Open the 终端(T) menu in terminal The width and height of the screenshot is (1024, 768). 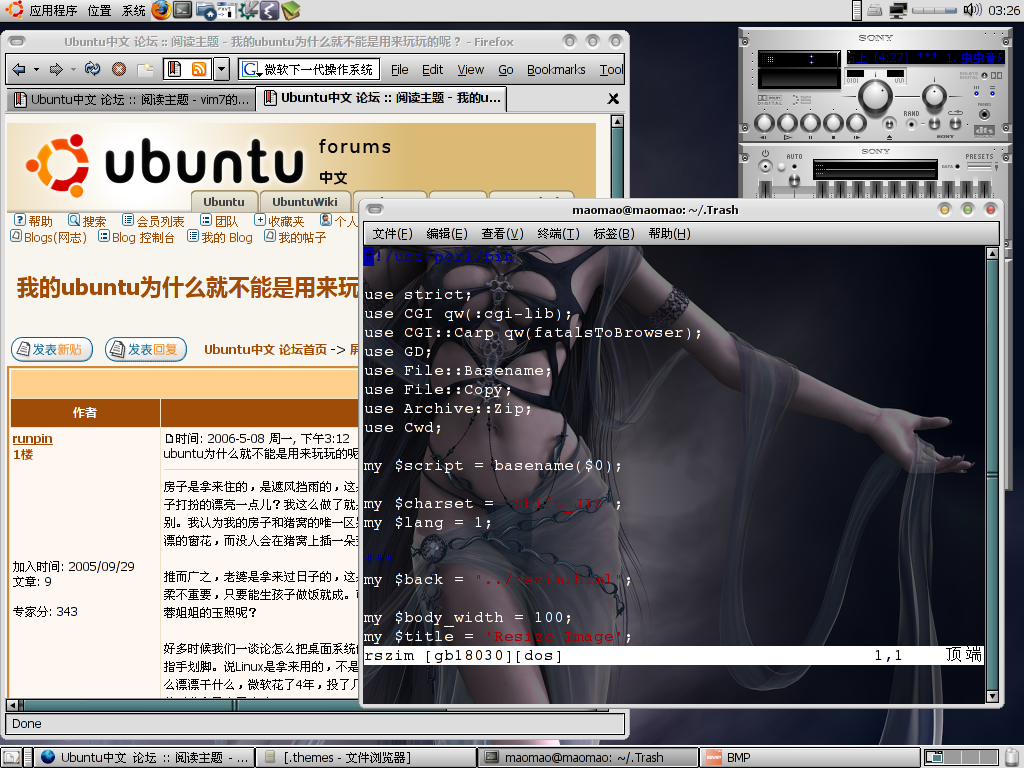pyautogui.click(x=558, y=234)
